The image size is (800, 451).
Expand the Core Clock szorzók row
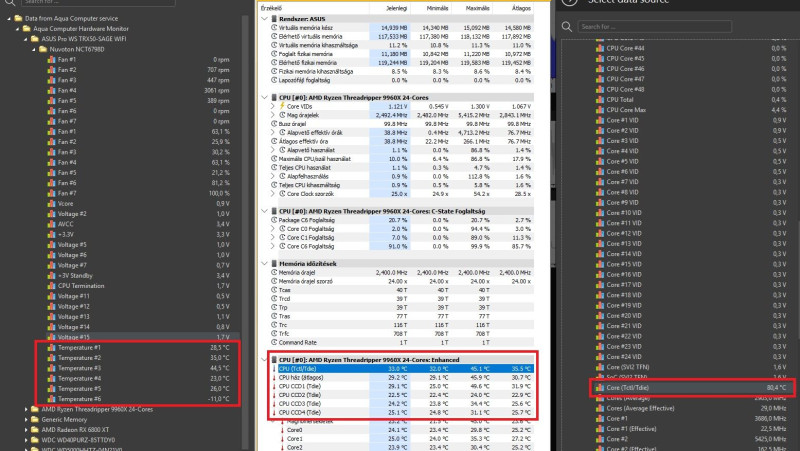272,193
